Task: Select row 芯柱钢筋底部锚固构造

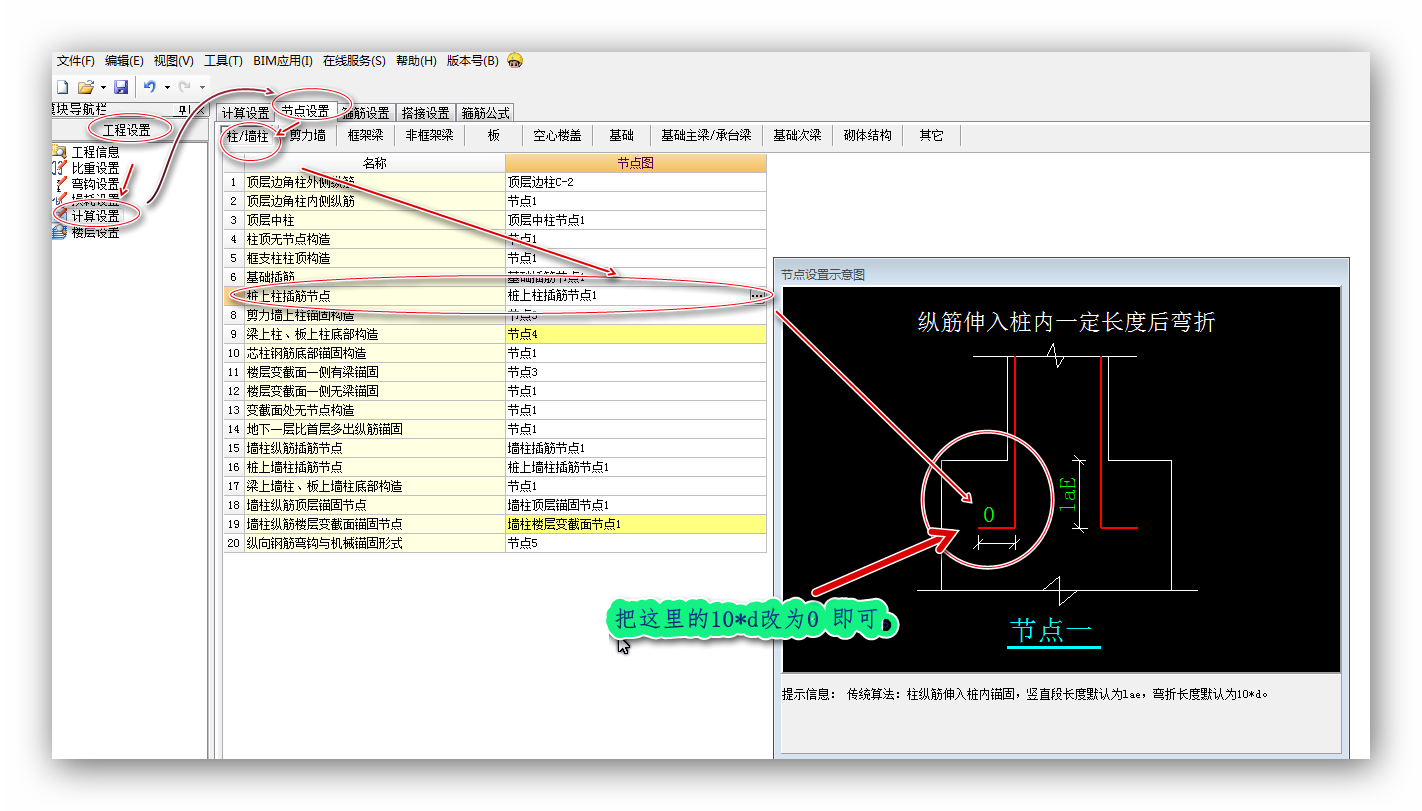Action: (x=495, y=353)
